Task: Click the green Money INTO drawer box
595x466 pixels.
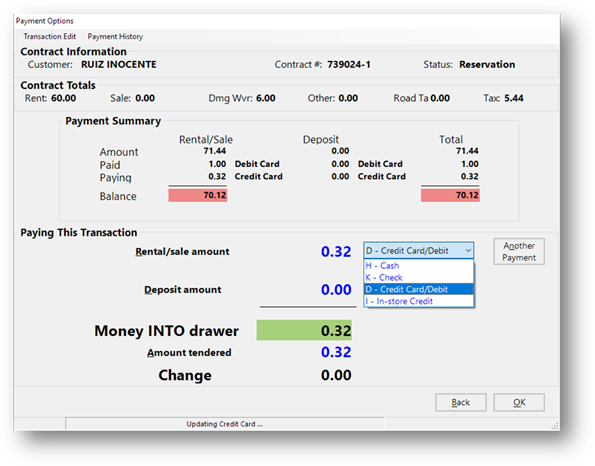Action: pyautogui.click(x=304, y=330)
